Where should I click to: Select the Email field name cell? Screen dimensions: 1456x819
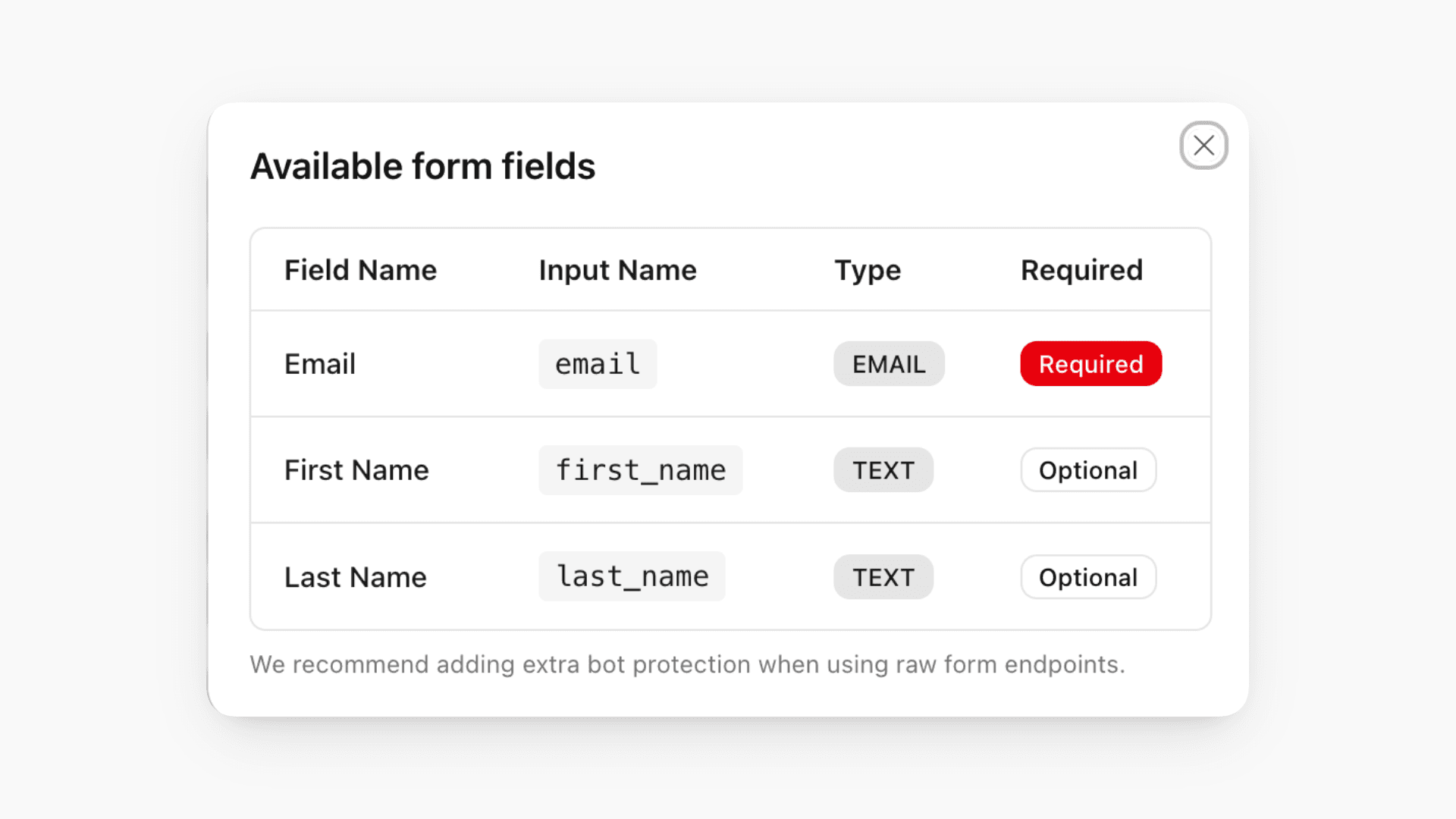[x=319, y=364]
